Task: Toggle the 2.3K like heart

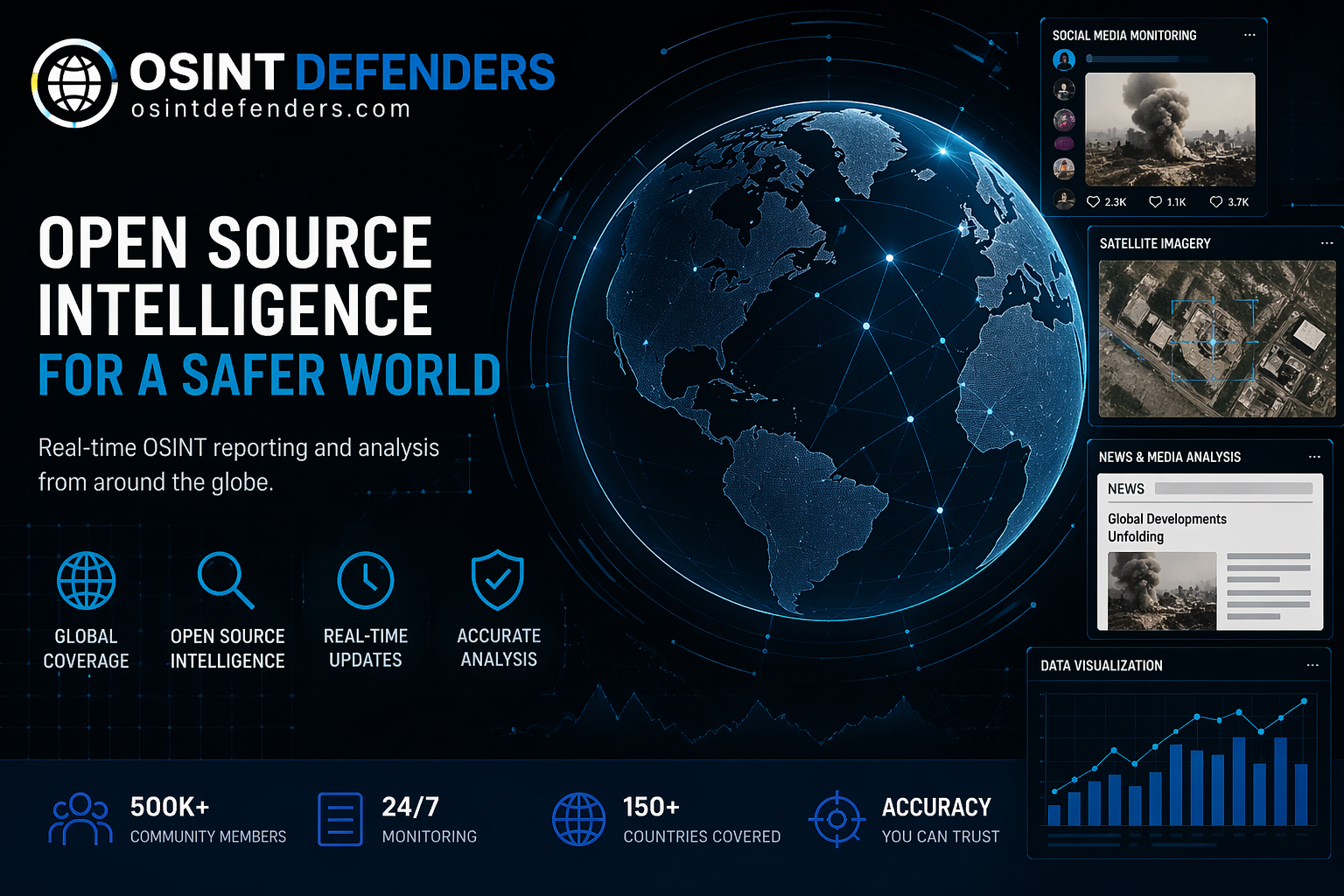Action: point(1093,202)
